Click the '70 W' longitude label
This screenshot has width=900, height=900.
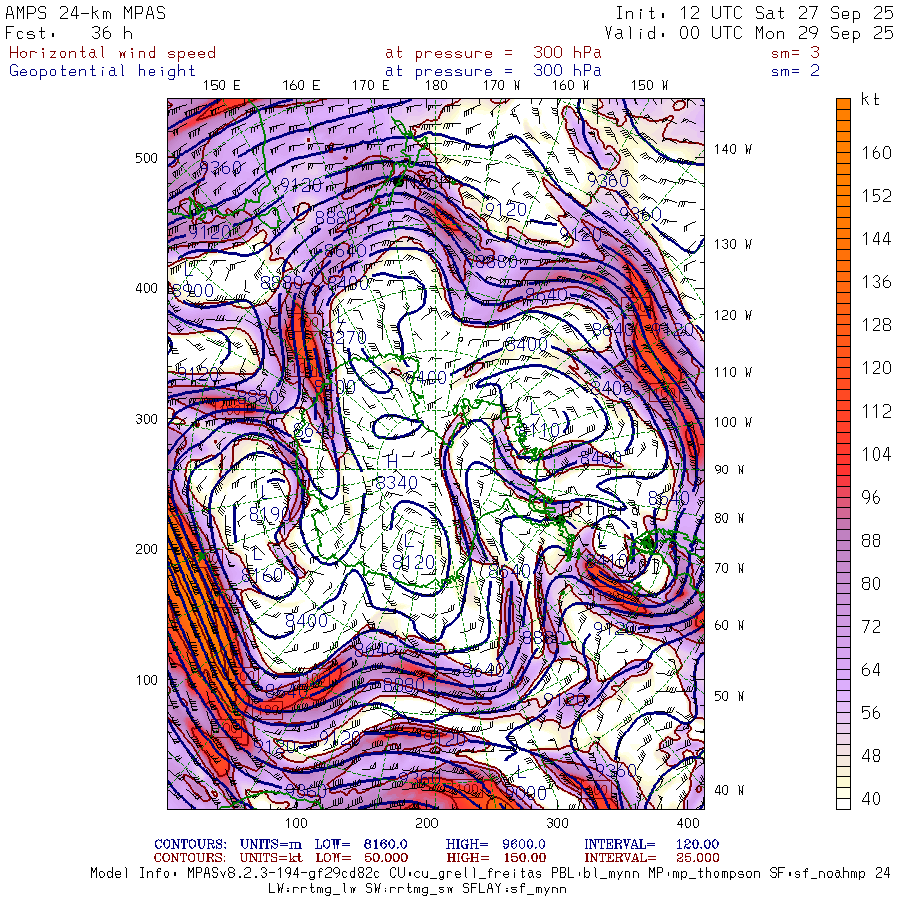coord(729,568)
